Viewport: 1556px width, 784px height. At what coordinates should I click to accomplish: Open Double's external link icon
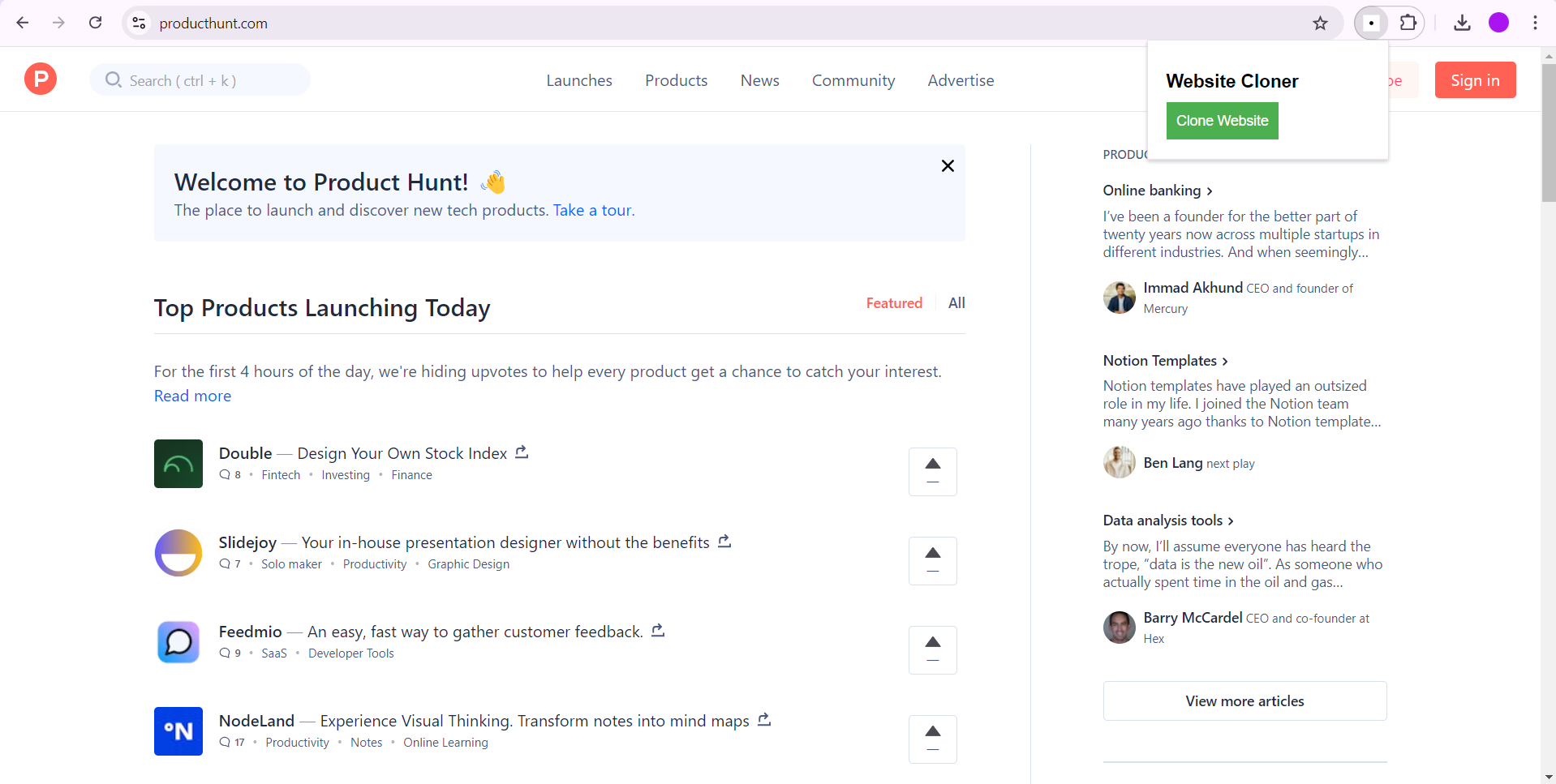pyautogui.click(x=522, y=452)
